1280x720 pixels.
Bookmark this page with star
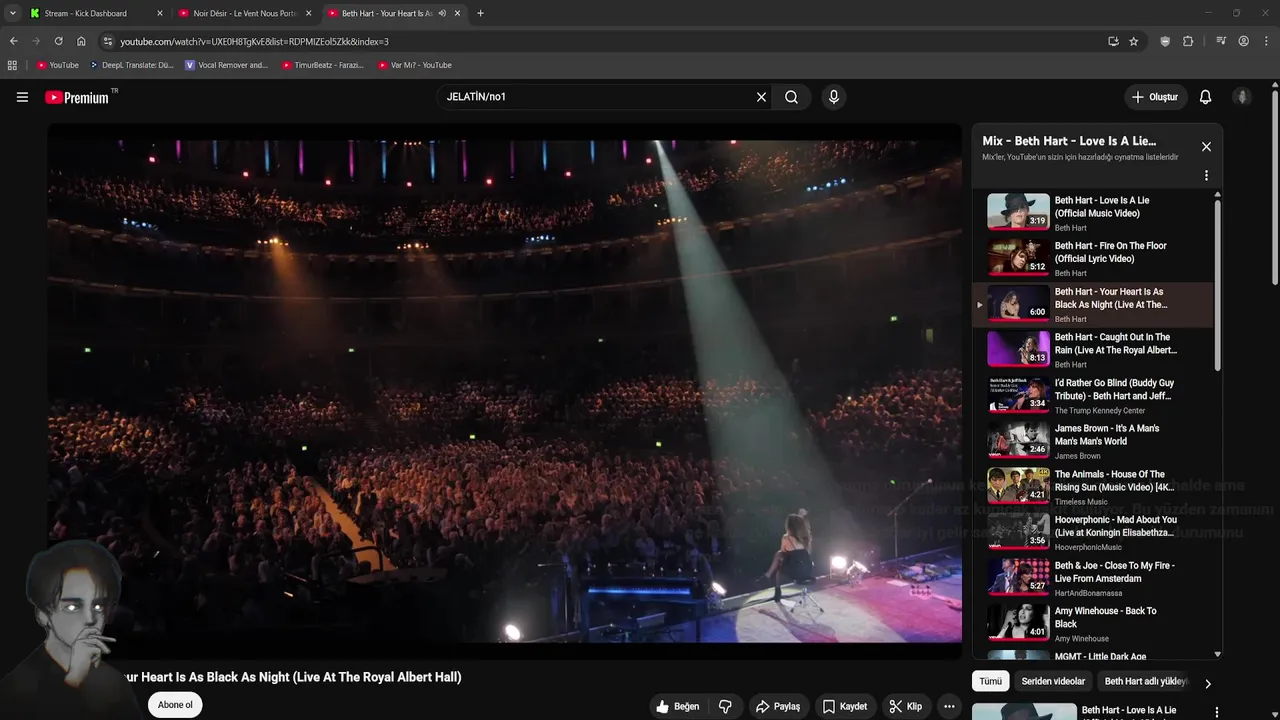1133,41
